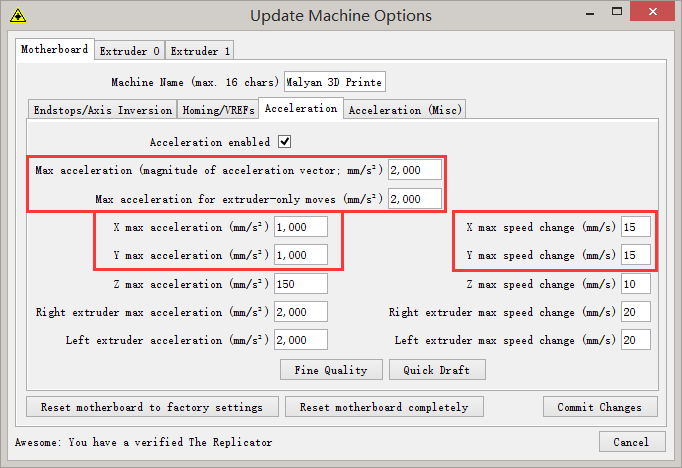Click the application icon in title bar
Viewport: 682px width, 468px height.
coord(17,16)
